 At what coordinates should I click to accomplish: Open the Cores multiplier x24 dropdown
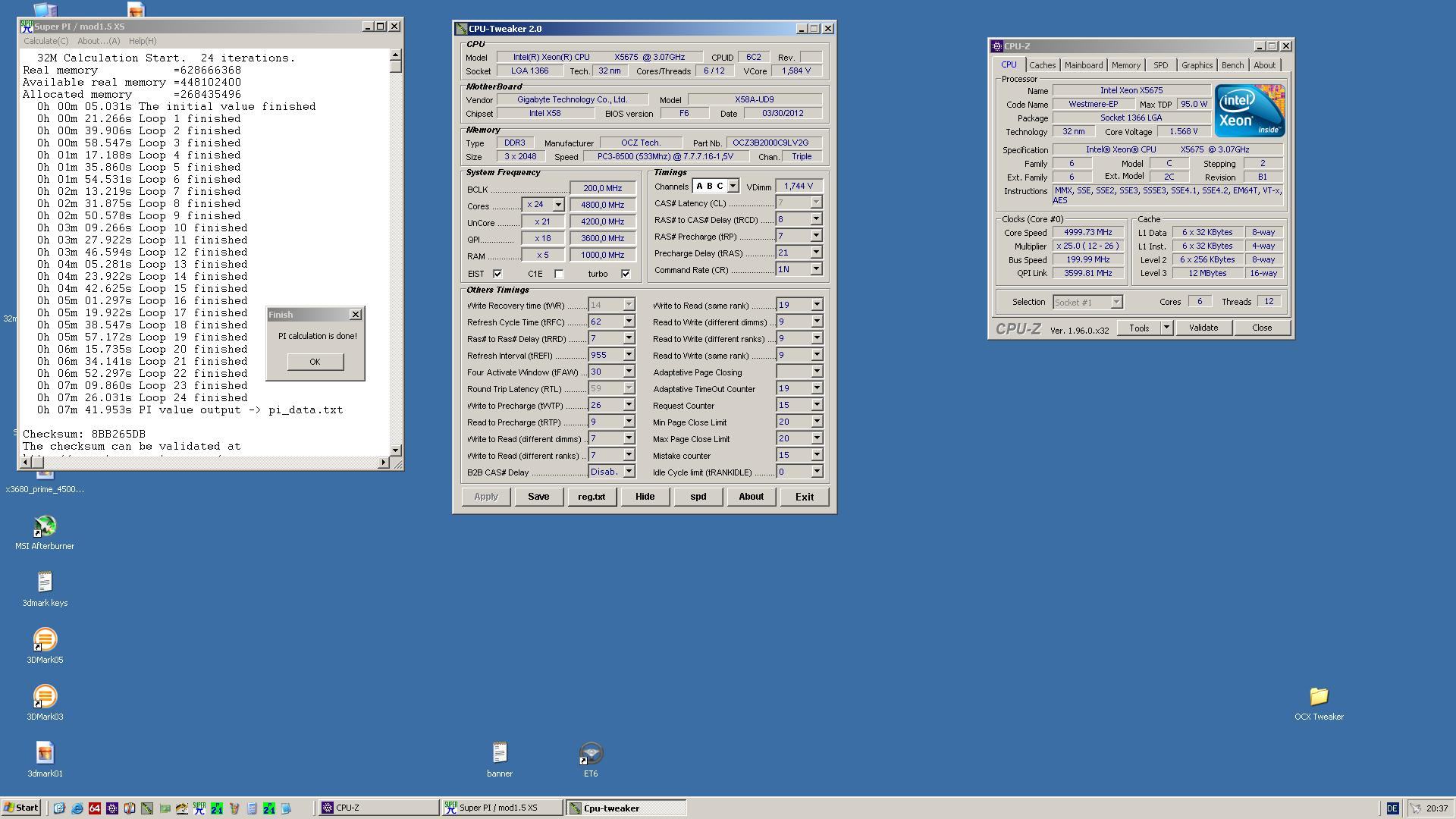tap(558, 205)
